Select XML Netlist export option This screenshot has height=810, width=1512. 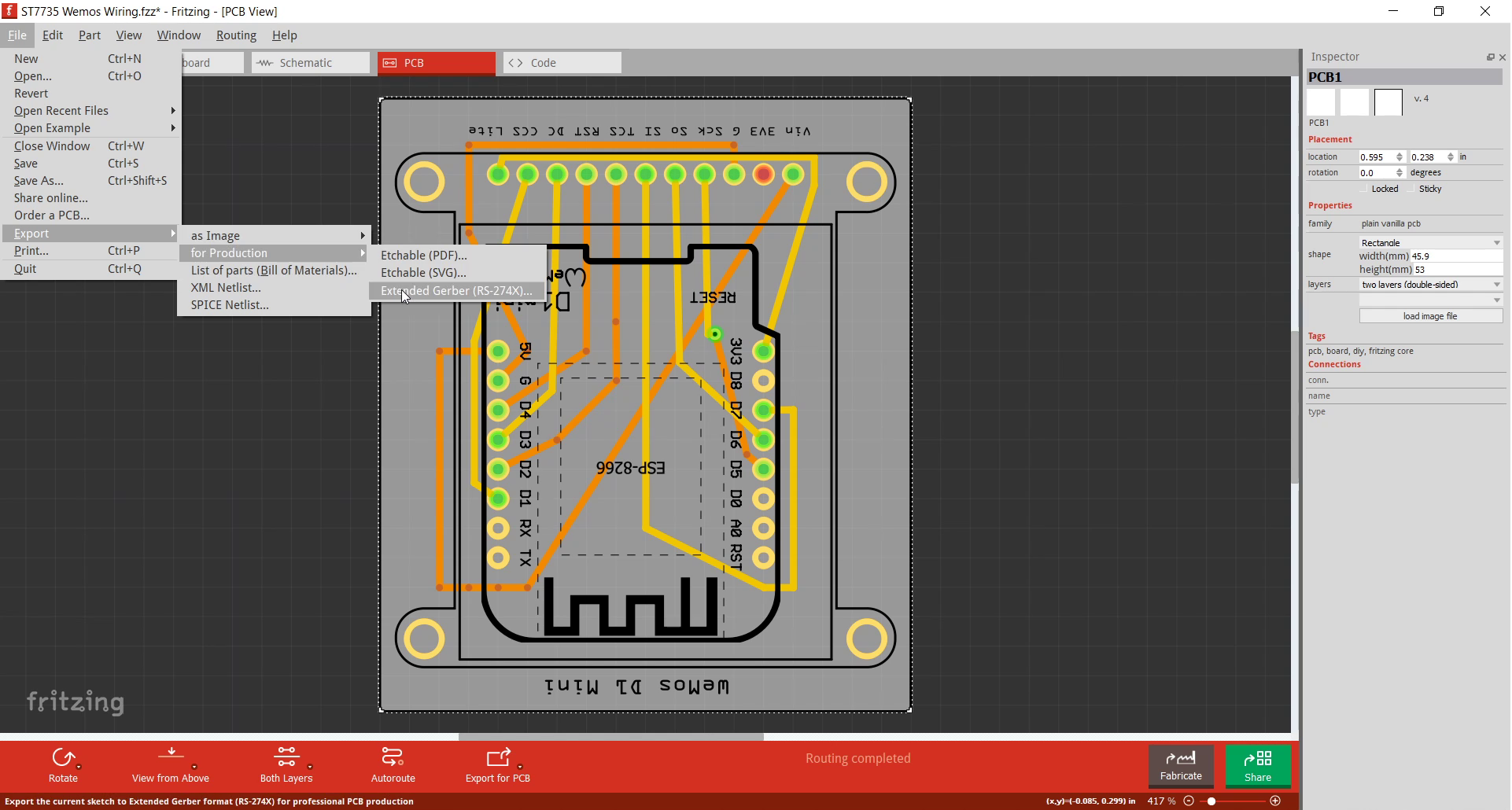coord(274,288)
